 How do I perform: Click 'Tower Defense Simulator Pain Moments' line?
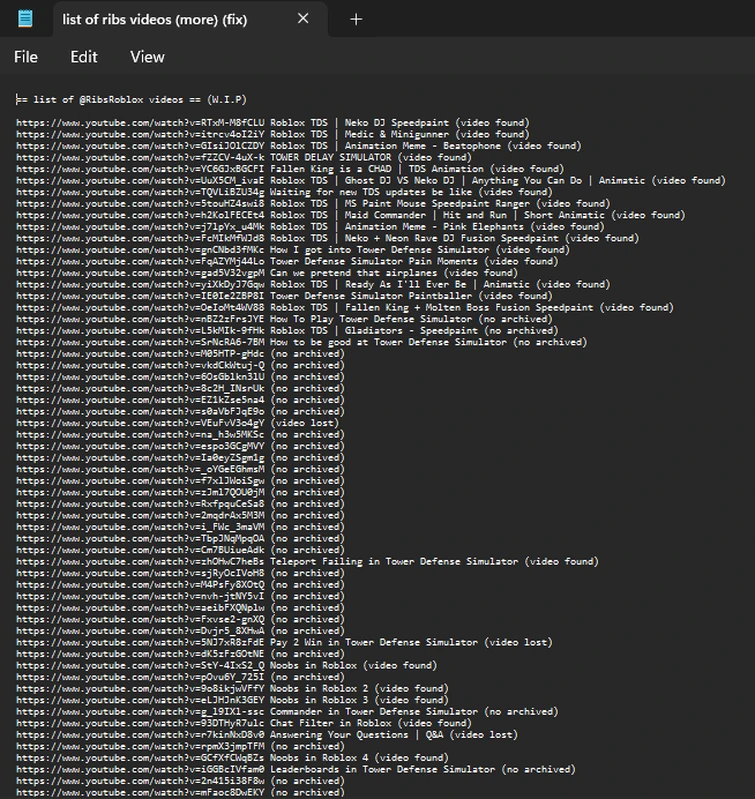click(287, 261)
